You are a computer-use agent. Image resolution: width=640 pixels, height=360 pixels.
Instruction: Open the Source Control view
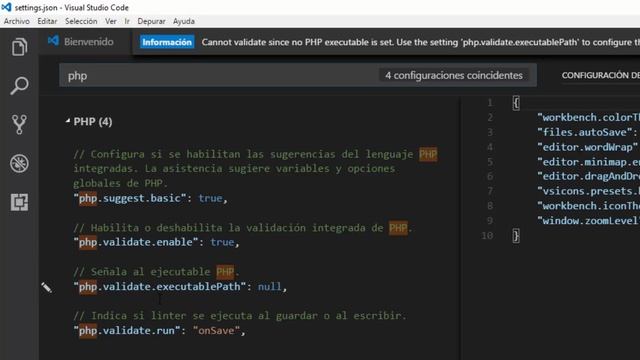(19, 124)
